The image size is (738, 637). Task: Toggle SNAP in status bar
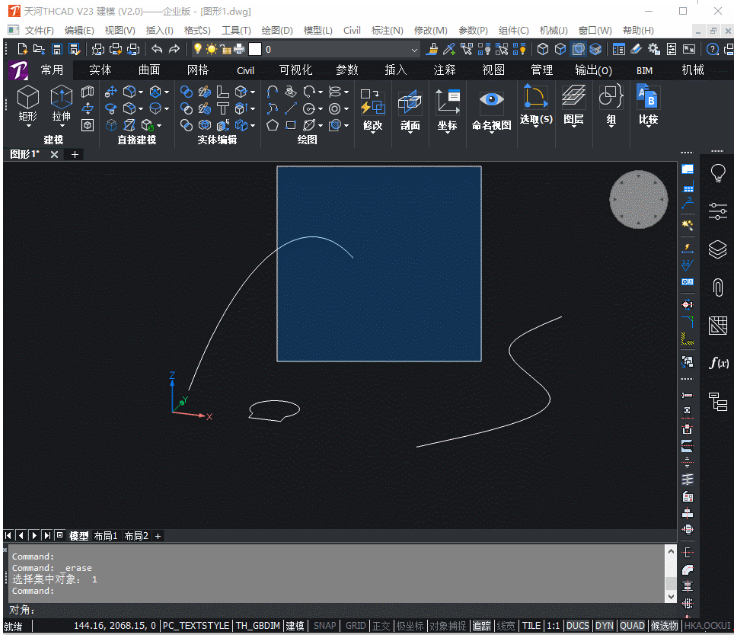pos(325,626)
